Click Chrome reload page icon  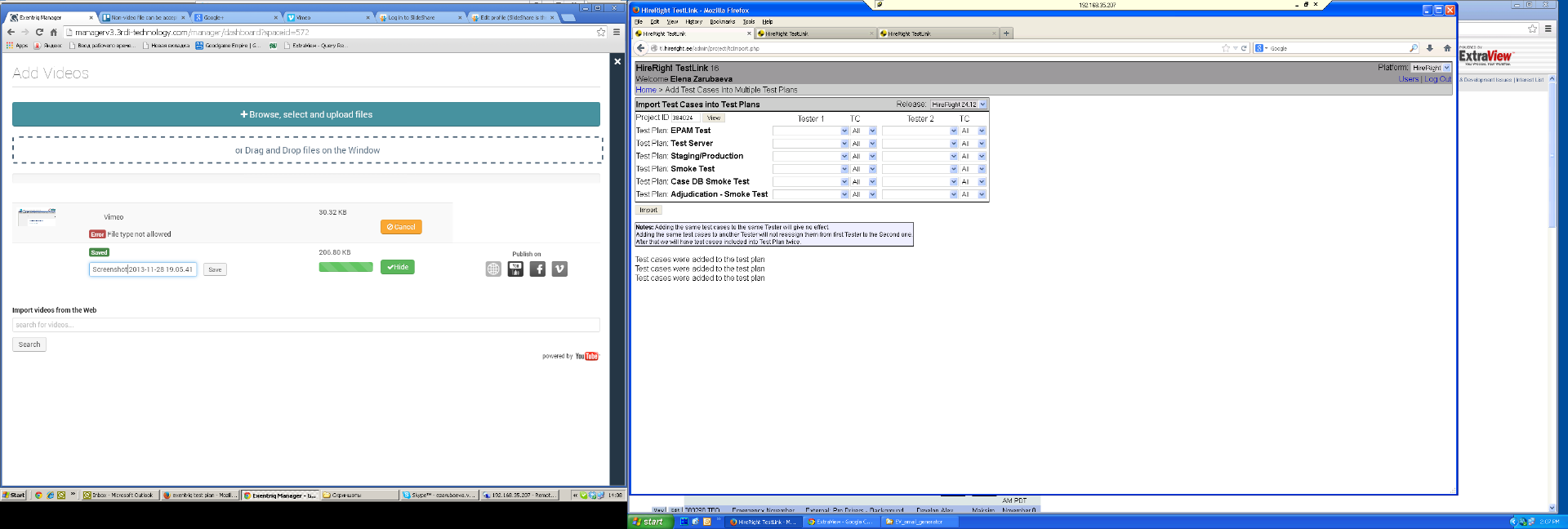(x=39, y=32)
